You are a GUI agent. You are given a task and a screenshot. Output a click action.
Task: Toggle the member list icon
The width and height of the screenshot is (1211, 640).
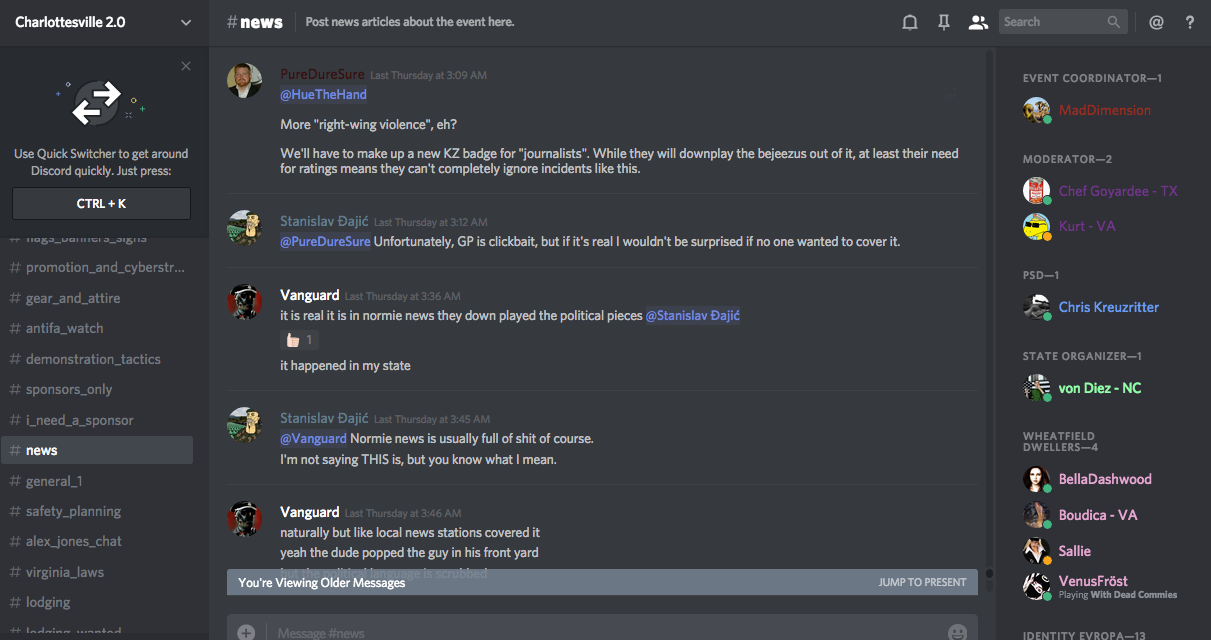[978, 22]
